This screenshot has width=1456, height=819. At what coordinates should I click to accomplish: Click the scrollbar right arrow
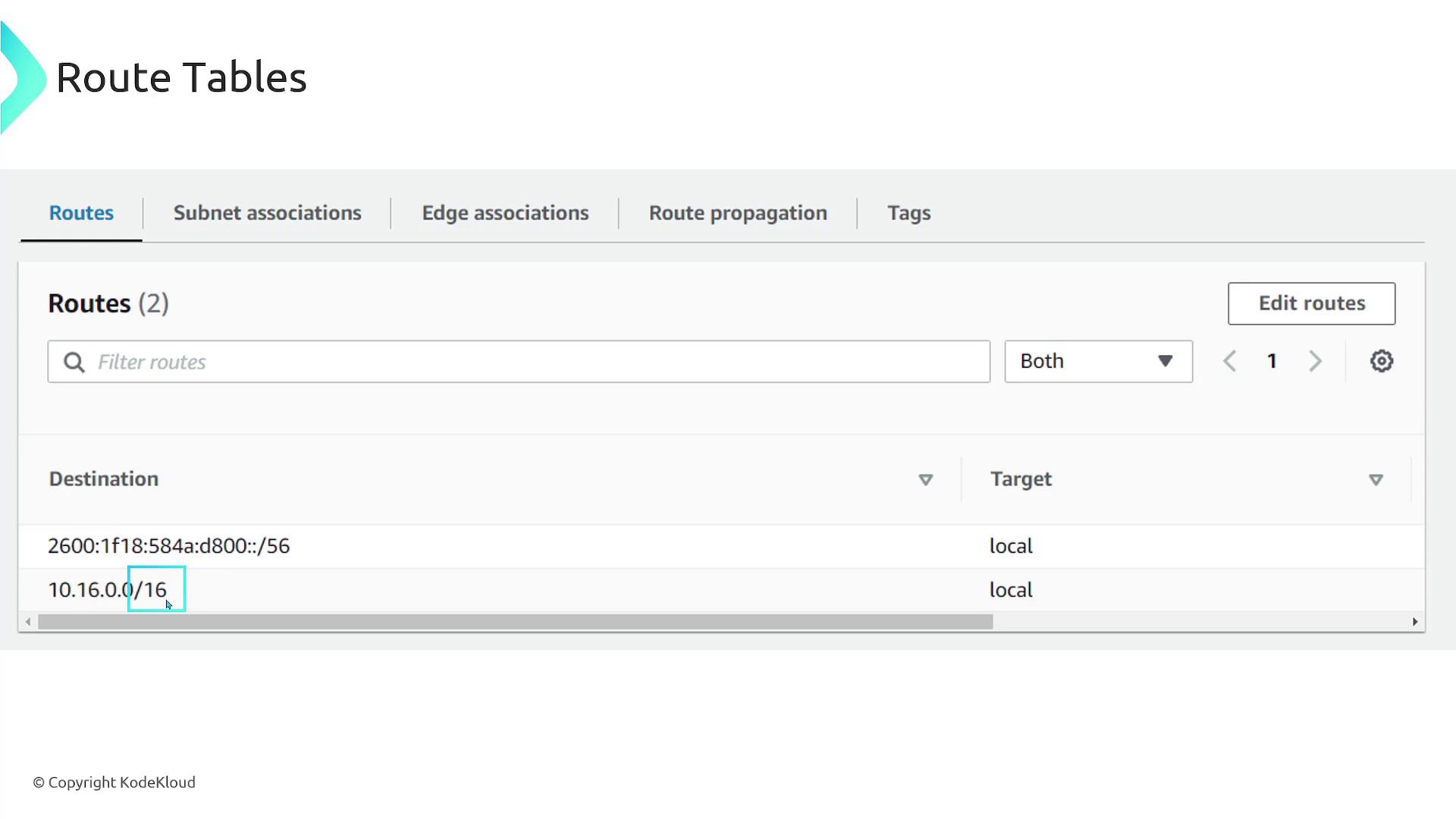tap(1414, 622)
